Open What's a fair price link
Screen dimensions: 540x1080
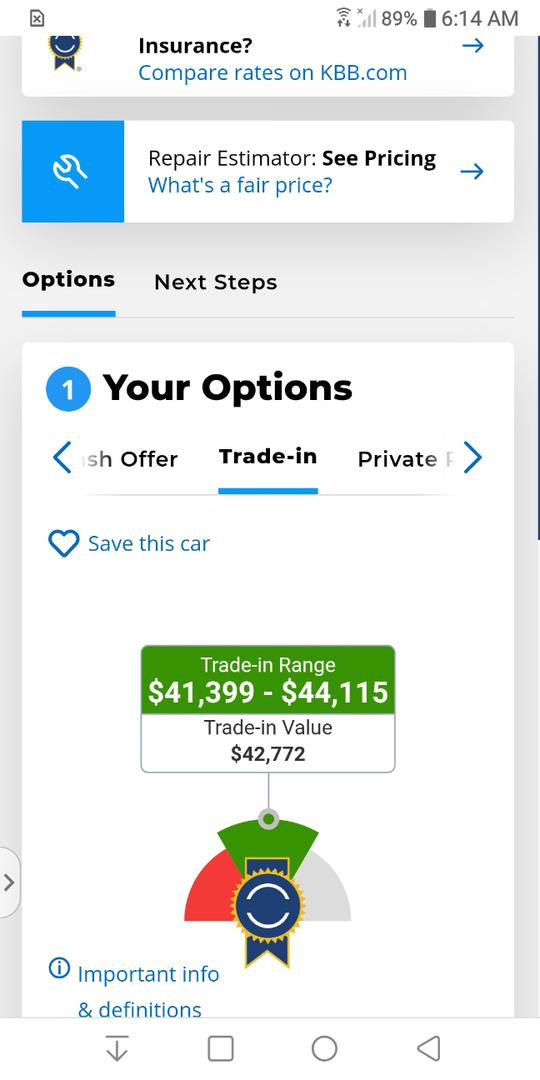click(240, 185)
